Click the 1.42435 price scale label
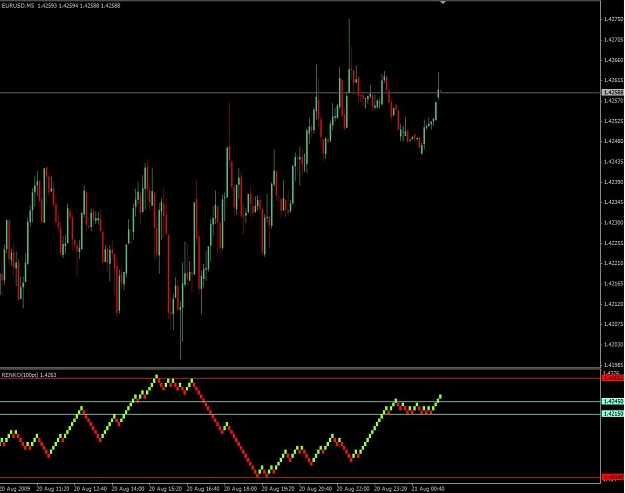The image size is (625, 493). [x=613, y=161]
